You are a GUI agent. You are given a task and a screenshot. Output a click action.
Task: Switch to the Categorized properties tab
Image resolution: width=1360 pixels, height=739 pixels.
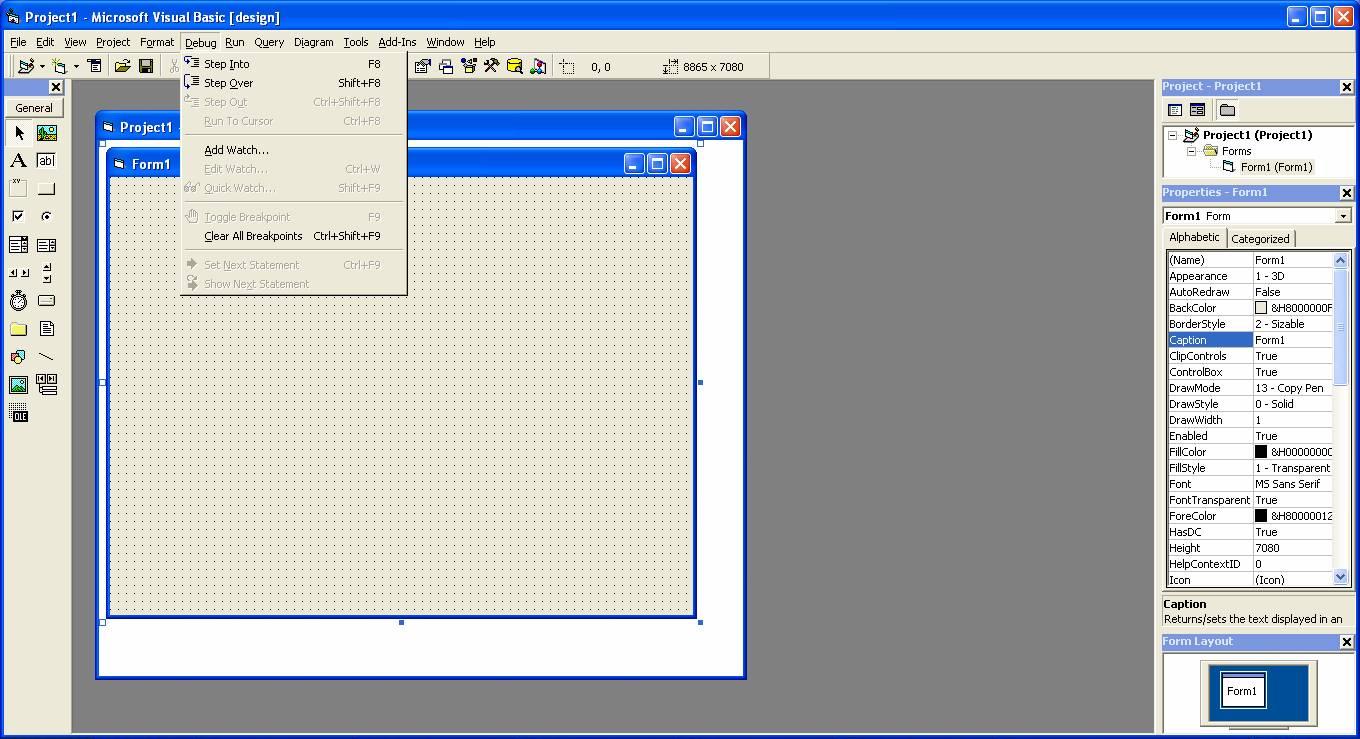pos(1259,238)
